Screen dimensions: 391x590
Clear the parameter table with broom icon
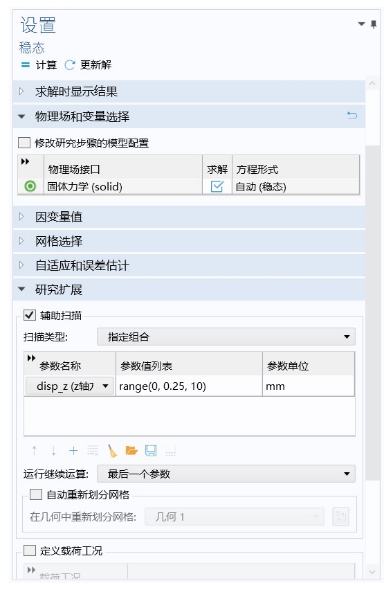click(x=112, y=450)
